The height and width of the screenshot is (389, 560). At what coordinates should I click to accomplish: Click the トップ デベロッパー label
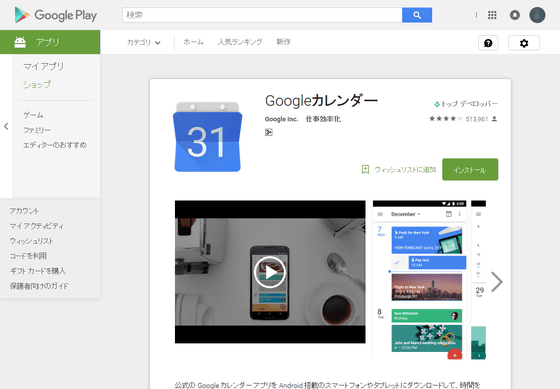coord(469,104)
